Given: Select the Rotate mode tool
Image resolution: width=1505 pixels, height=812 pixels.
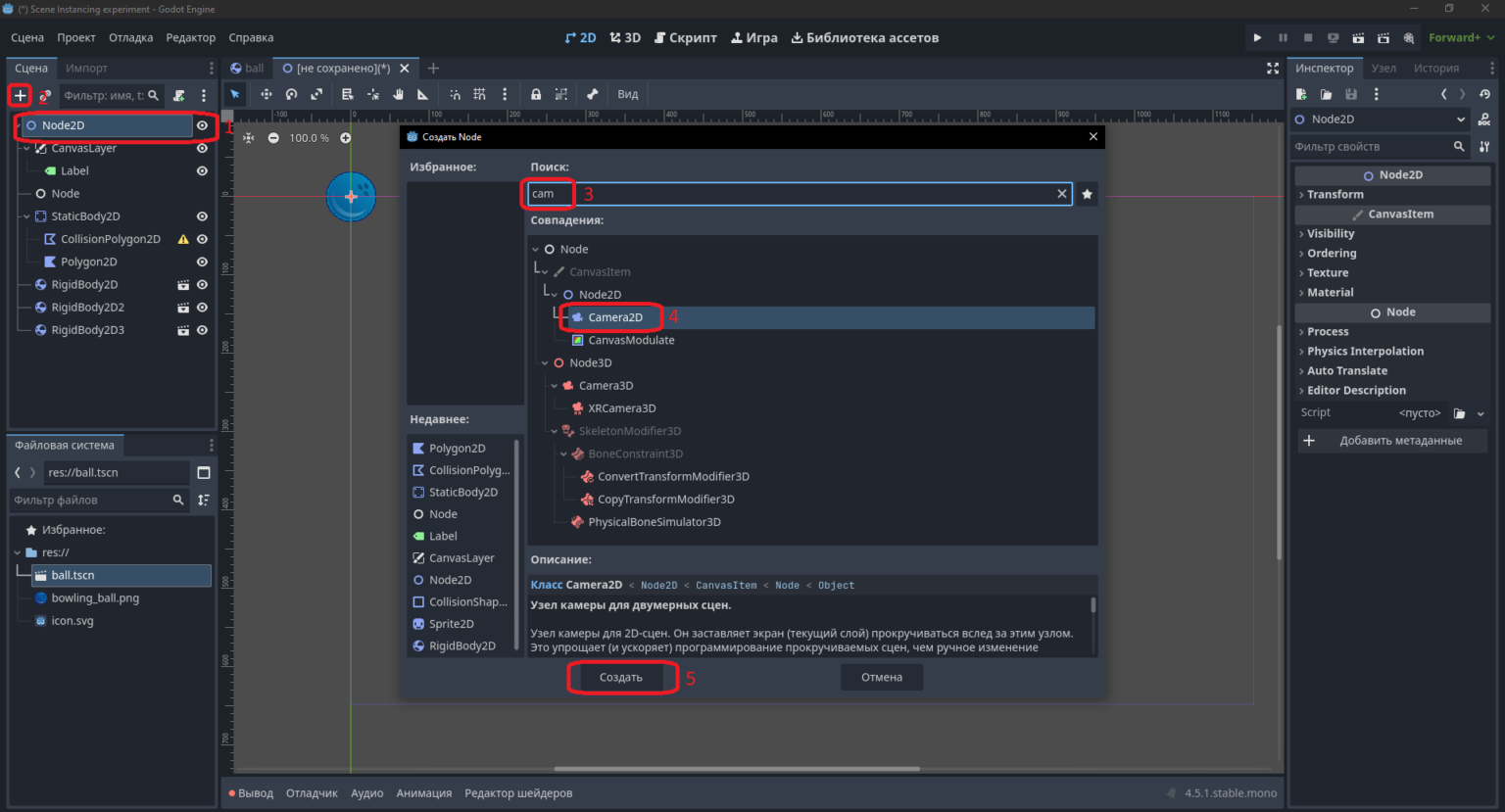Looking at the screenshot, I should (291, 94).
